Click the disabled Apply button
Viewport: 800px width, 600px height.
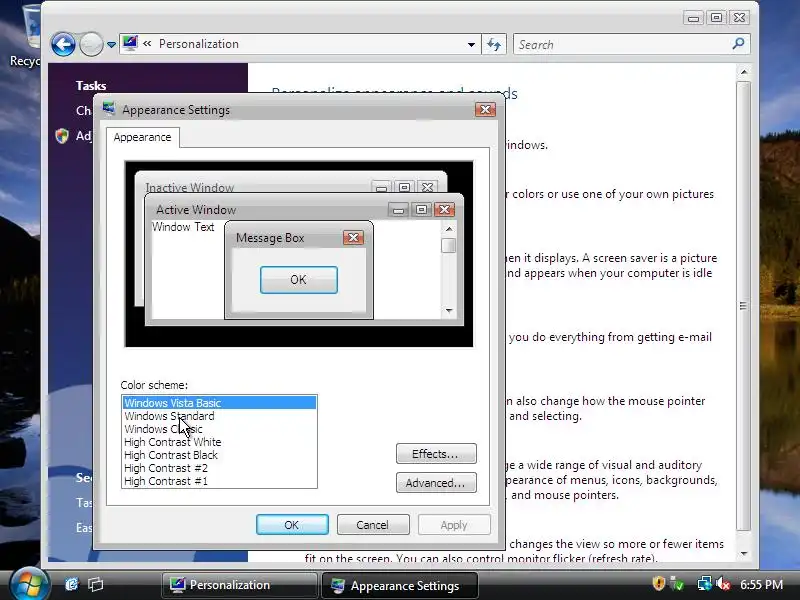coord(454,525)
